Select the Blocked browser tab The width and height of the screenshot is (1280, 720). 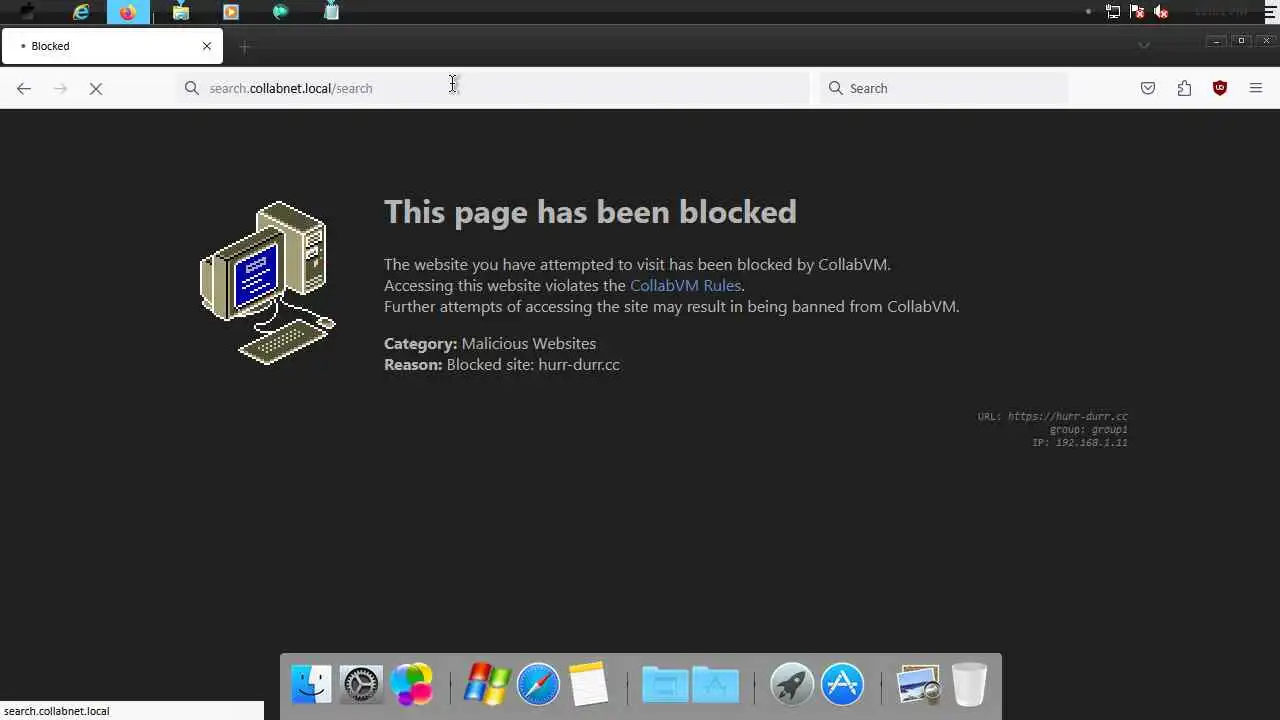112,46
